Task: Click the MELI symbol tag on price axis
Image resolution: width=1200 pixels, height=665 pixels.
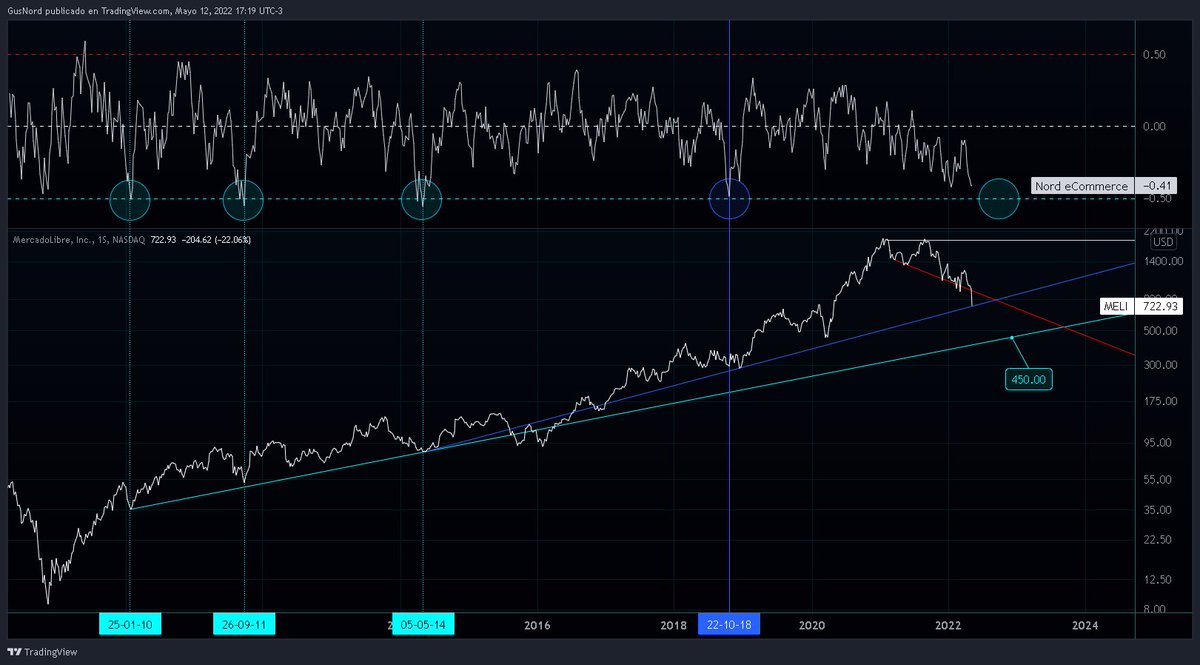Action: (x=1118, y=306)
